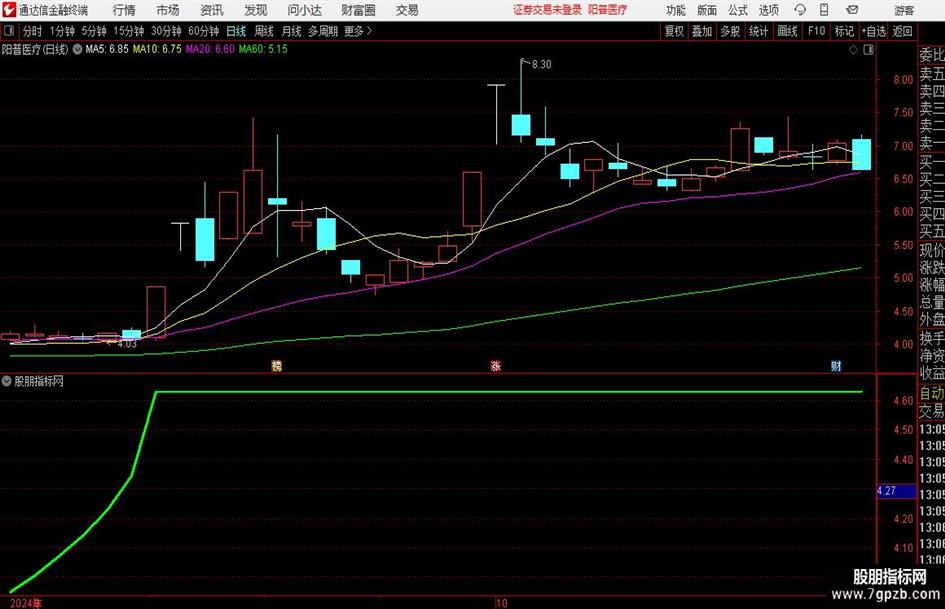Open the 资讯 menu
Image resolution: width=945 pixels, height=609 pixels.
212,10
